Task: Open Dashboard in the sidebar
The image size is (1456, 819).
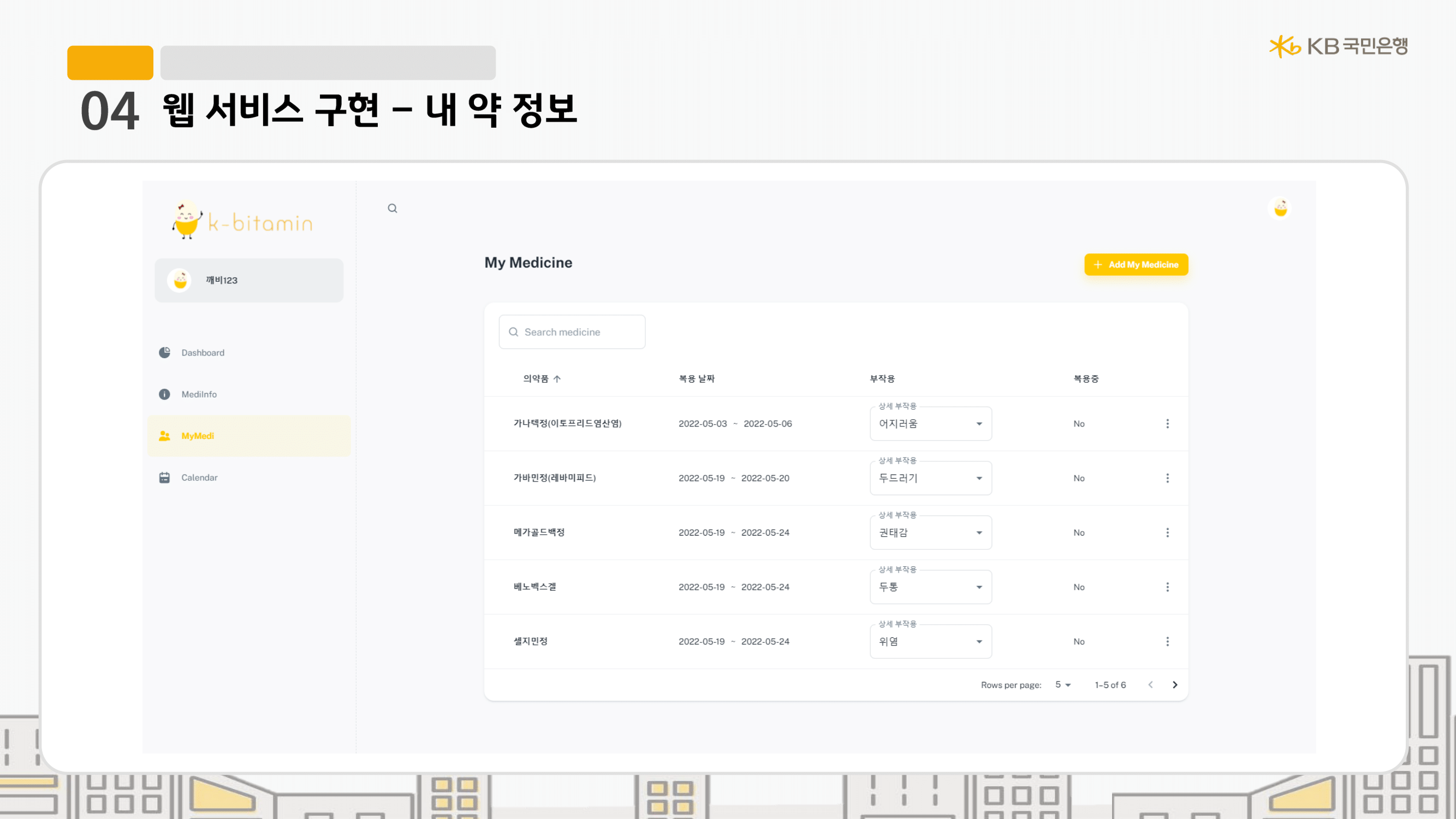Action: click(203, 353)
